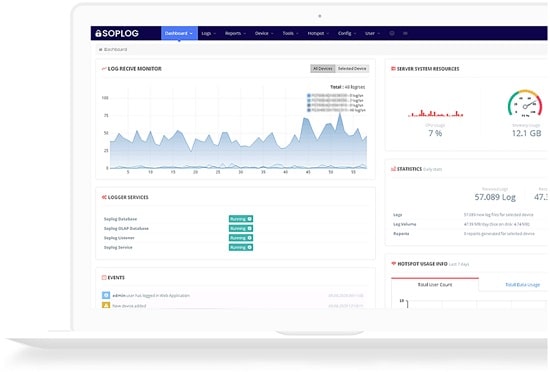Toggle the last blue legend entry
This screenshot has height=372, width=550.
pos(336,110)
